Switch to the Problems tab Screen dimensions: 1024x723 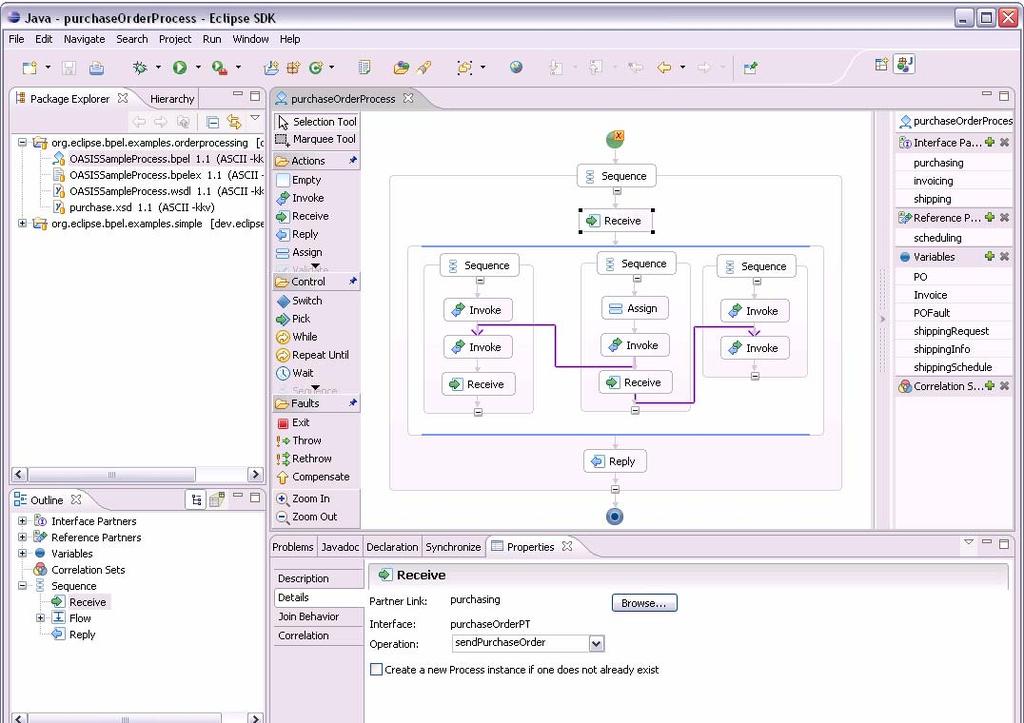pos(293,547)
